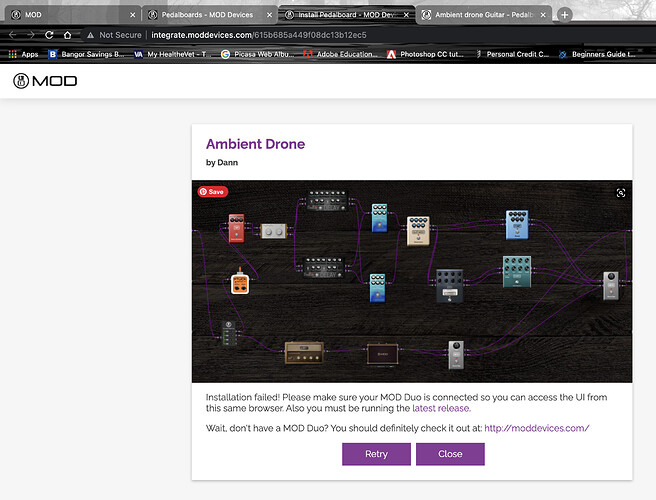
Task: Switch to the Pedalboards - MOD Devices tab
Action: pos(207,15)
